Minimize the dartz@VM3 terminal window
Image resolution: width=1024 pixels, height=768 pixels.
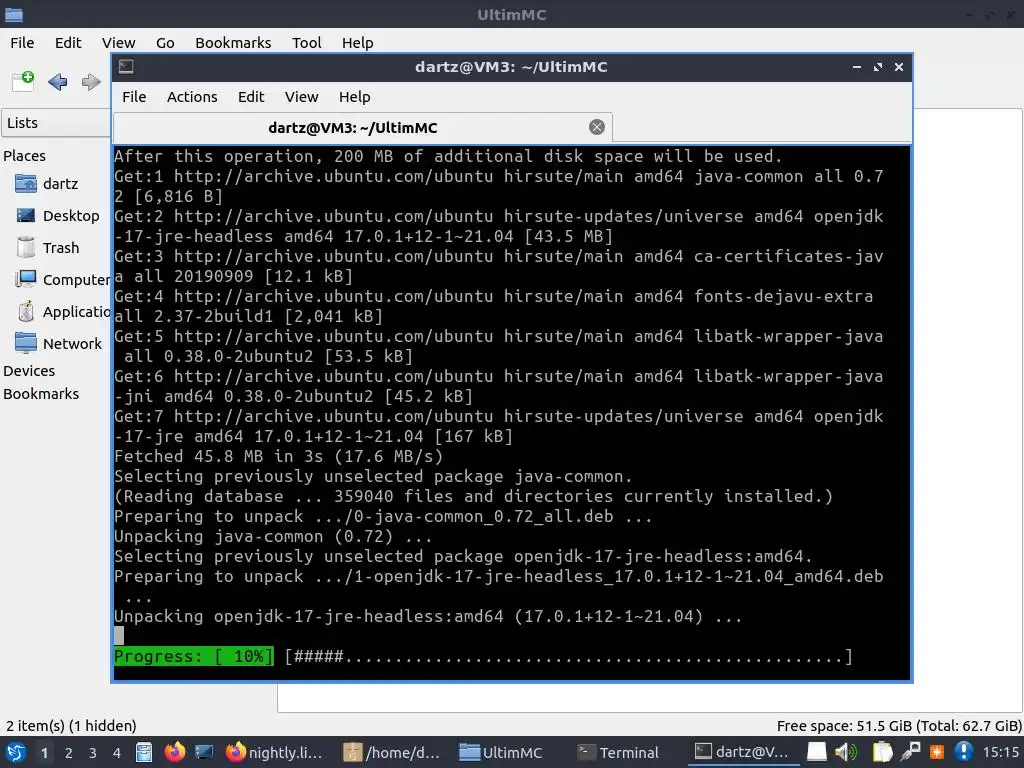[857, 67]
